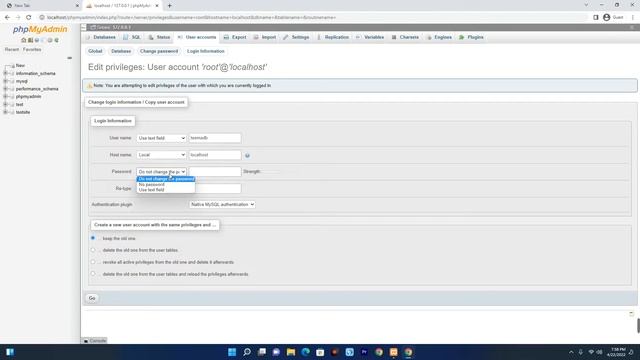
Task: Select 'revoke all active privileges' radio option
Action: click(x=93, y=262)
